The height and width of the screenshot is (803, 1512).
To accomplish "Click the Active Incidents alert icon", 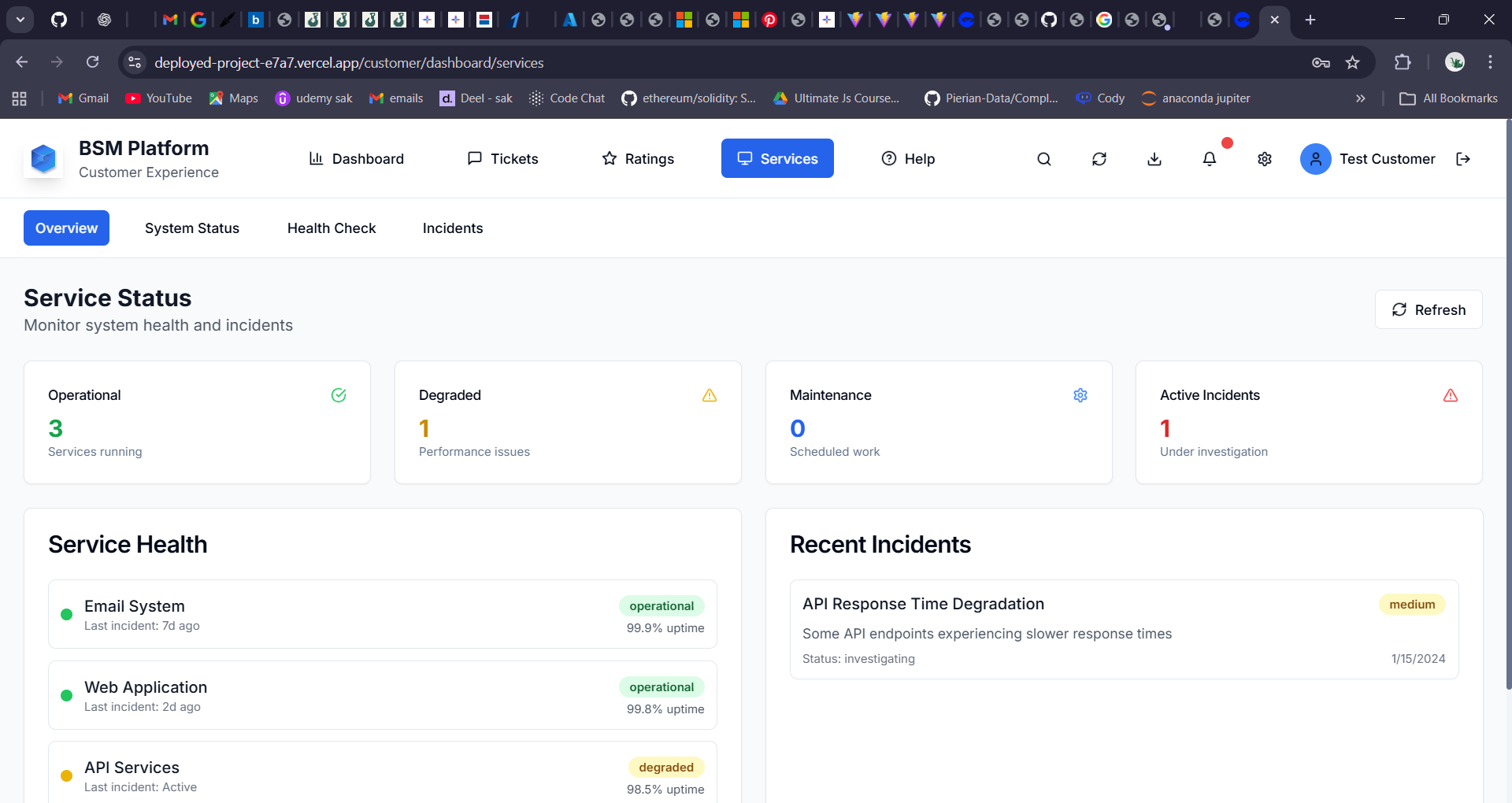I will (1451, 395).
